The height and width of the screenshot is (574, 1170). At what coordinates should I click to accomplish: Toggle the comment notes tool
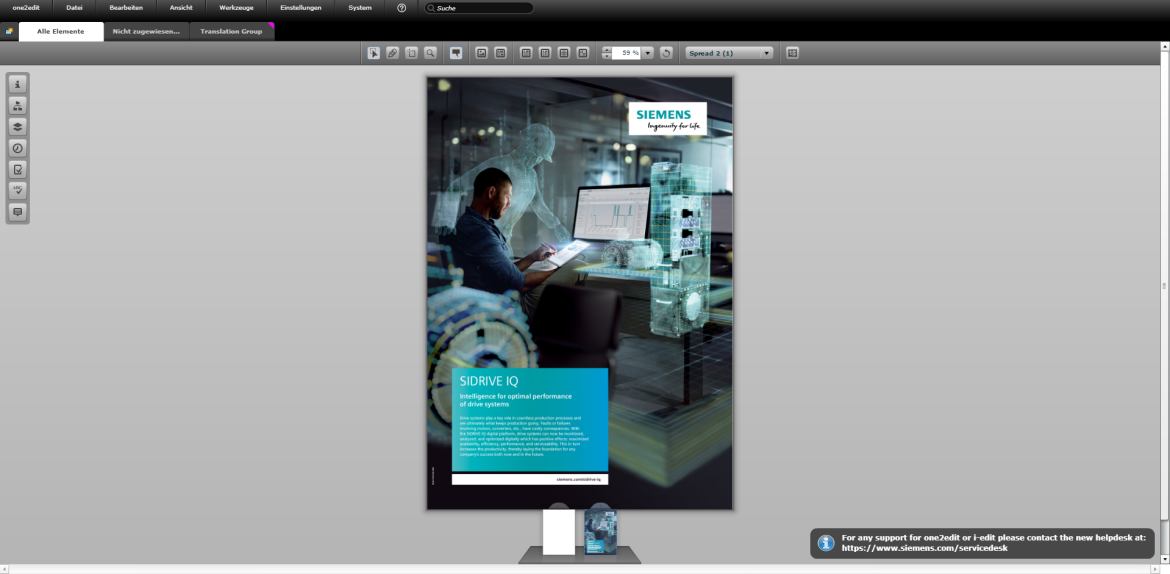pos(456,53)
